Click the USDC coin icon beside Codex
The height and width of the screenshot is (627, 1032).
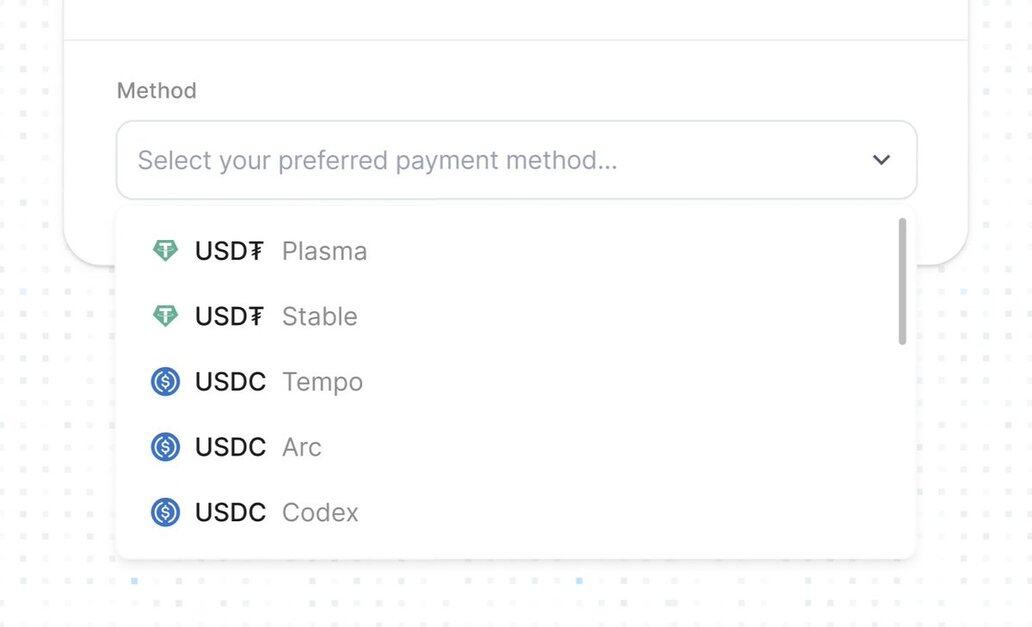pos(165,512)
